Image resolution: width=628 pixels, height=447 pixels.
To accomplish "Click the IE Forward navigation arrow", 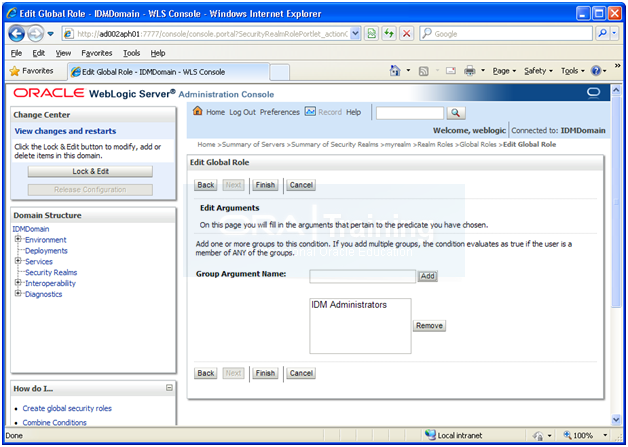I will click(x=36, y=34).
